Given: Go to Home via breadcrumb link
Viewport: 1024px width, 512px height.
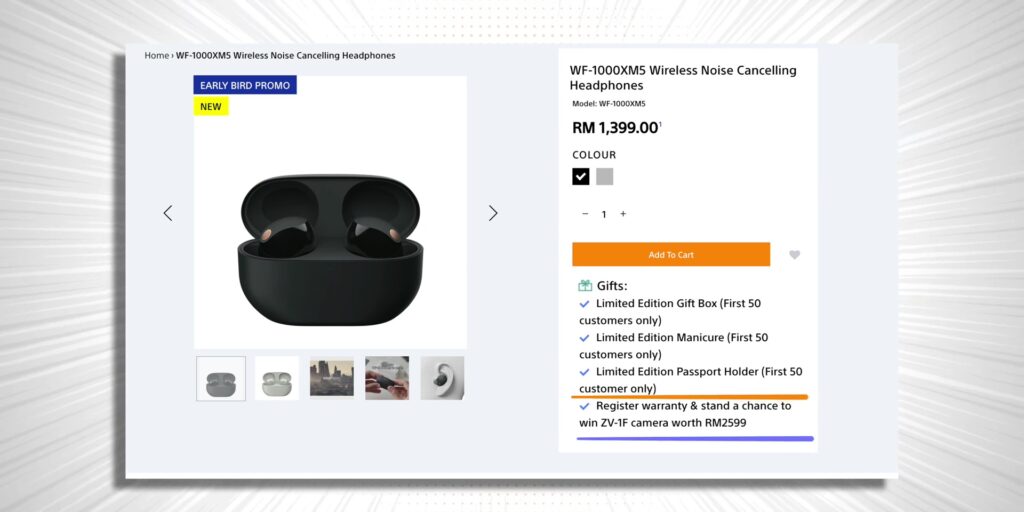Looking at the screenshot, I should coord(156,56).
